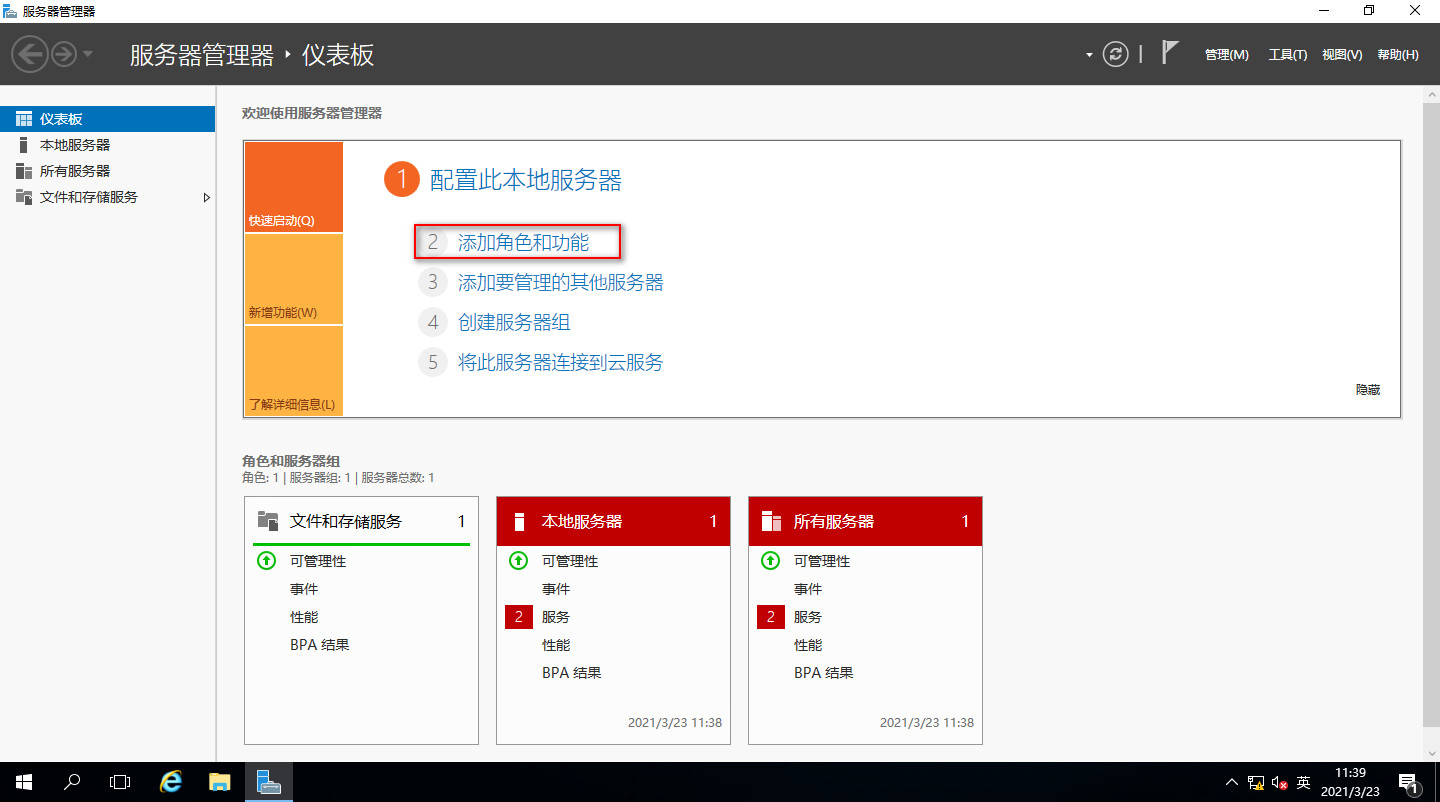Open File Explorer from the taskbar
Image resolution: width=1440 pixels, height=802 pixels.
219,782
